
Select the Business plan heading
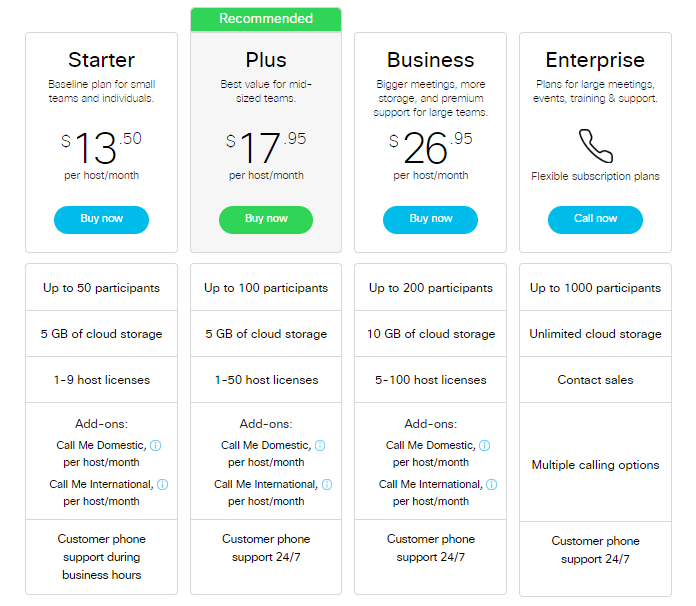point(431,60)
